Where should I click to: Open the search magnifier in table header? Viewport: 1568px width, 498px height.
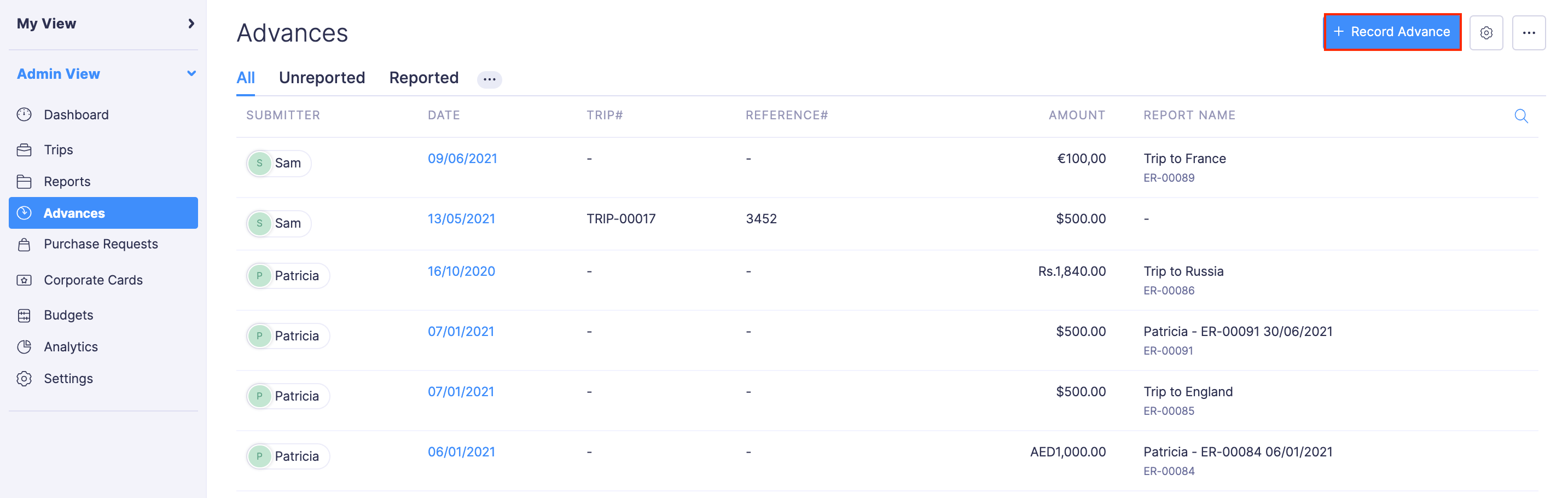1520,115
